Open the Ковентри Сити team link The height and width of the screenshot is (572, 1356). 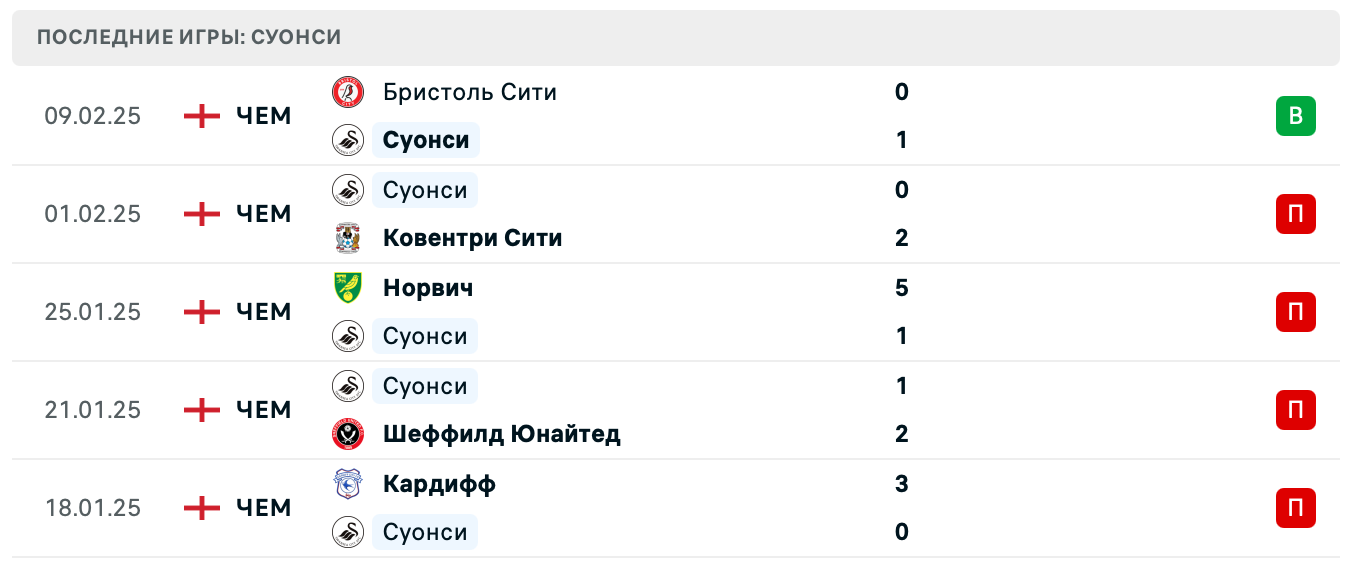[x=472, y=238]
